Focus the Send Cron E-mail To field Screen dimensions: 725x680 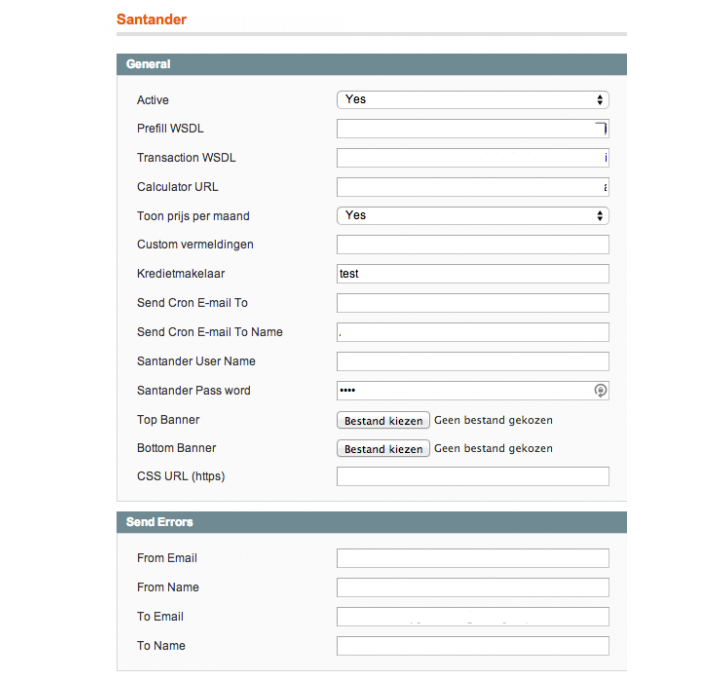[x=473, y=303]
